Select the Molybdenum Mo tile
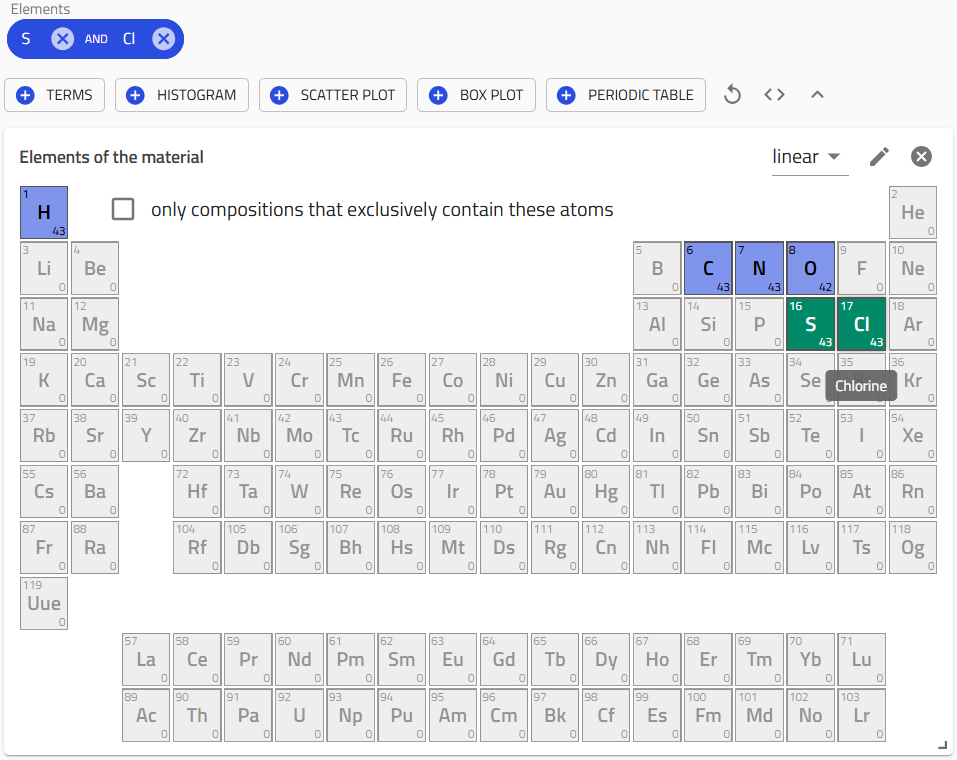 [300, 436]
